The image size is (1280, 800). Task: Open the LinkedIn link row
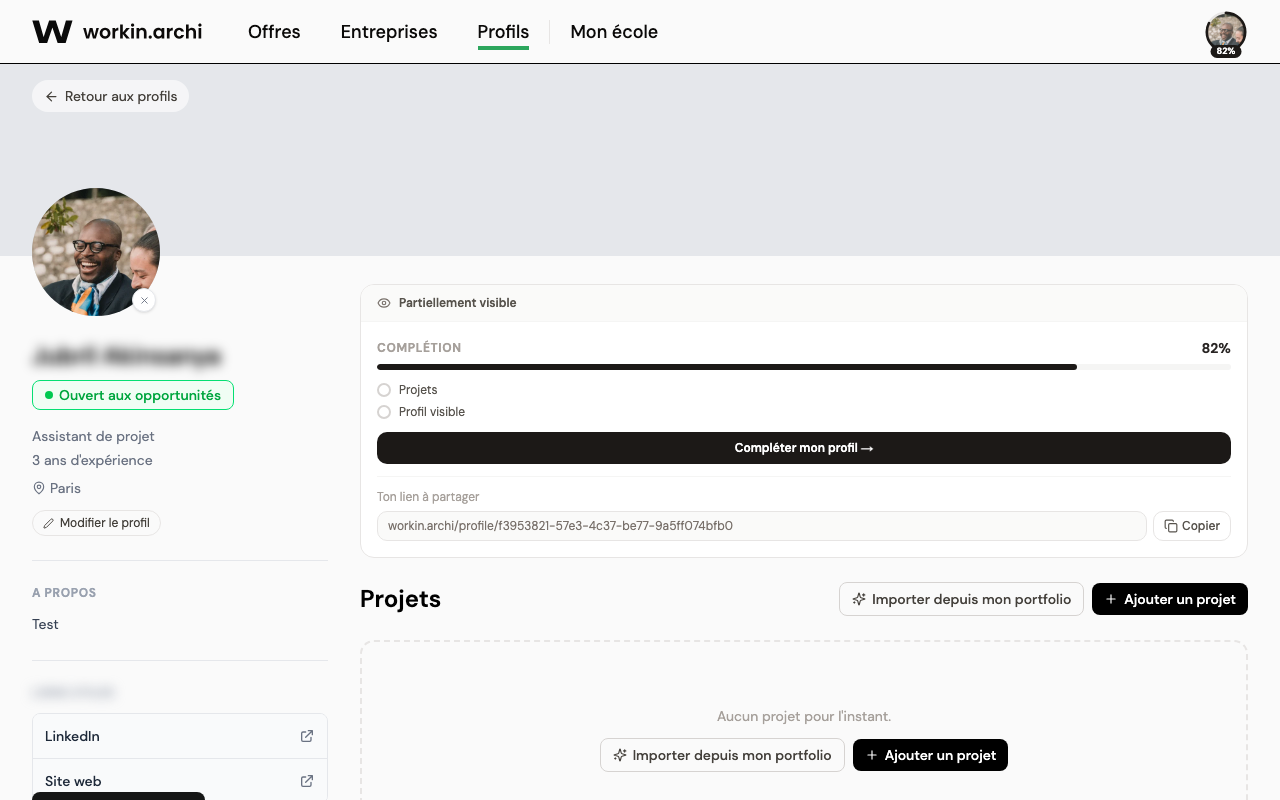click(x=180, y=736)
